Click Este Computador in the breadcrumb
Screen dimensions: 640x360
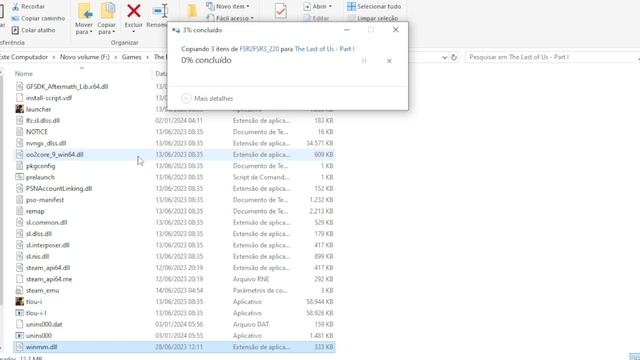[24, 57]
